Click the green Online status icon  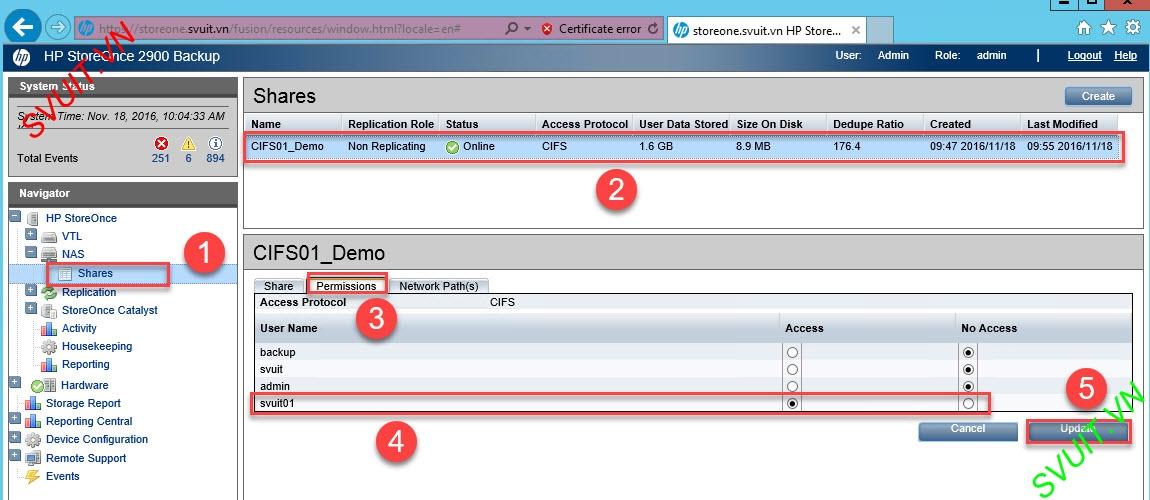453,147
